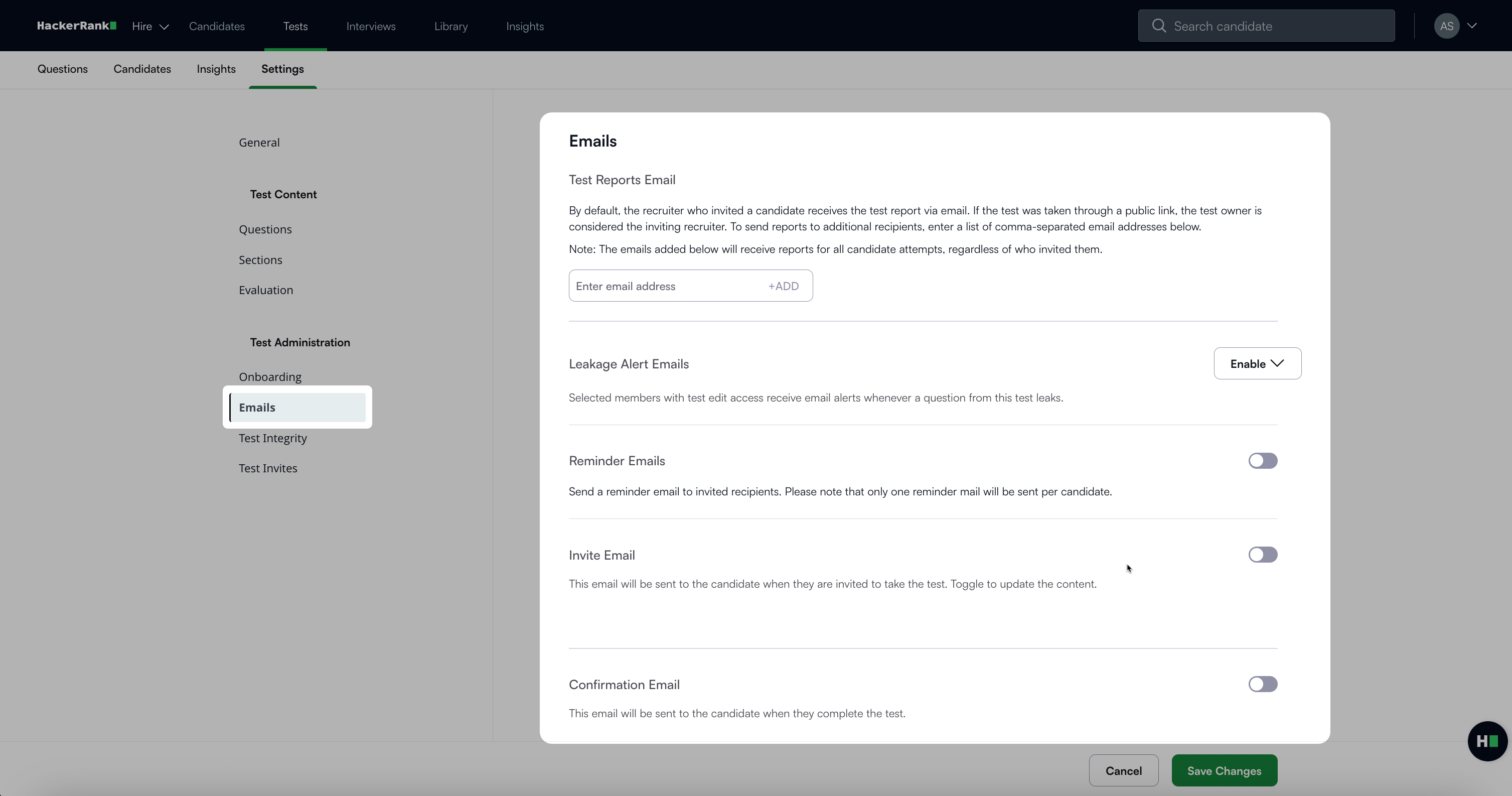This screenshot has width=1512, height=796.
Task: Expand the Hire product dropdown
Action: [x=150, y=27]
